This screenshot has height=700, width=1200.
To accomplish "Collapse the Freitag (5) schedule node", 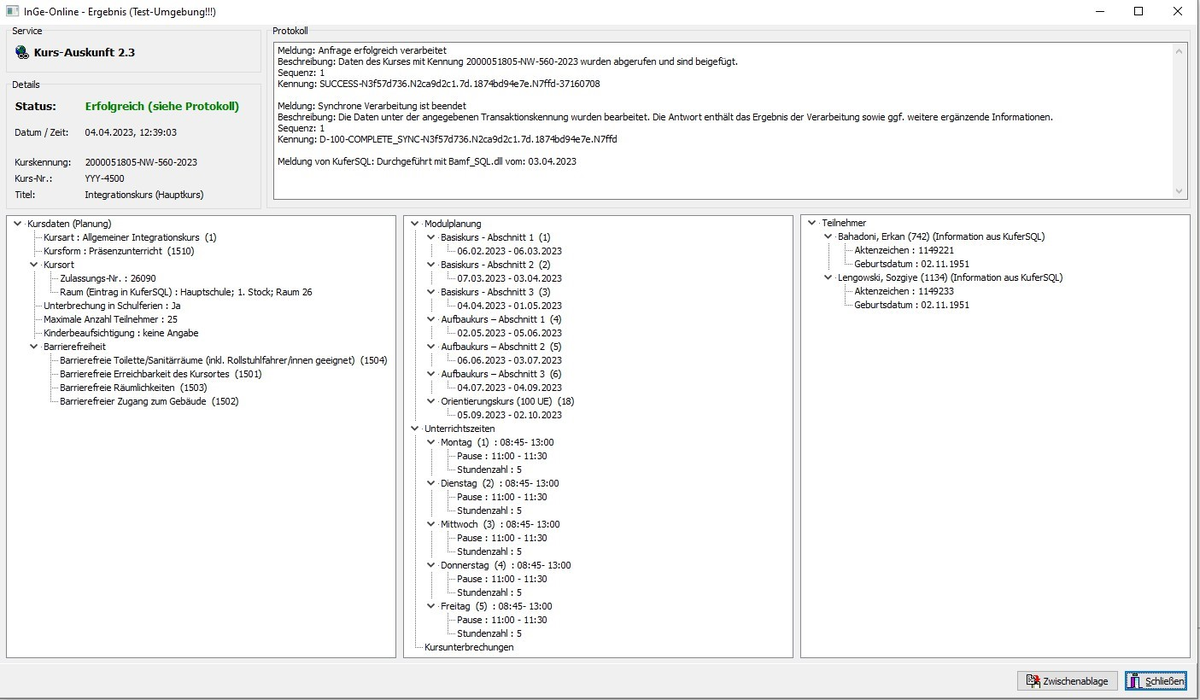I will (x=431, y=607).
